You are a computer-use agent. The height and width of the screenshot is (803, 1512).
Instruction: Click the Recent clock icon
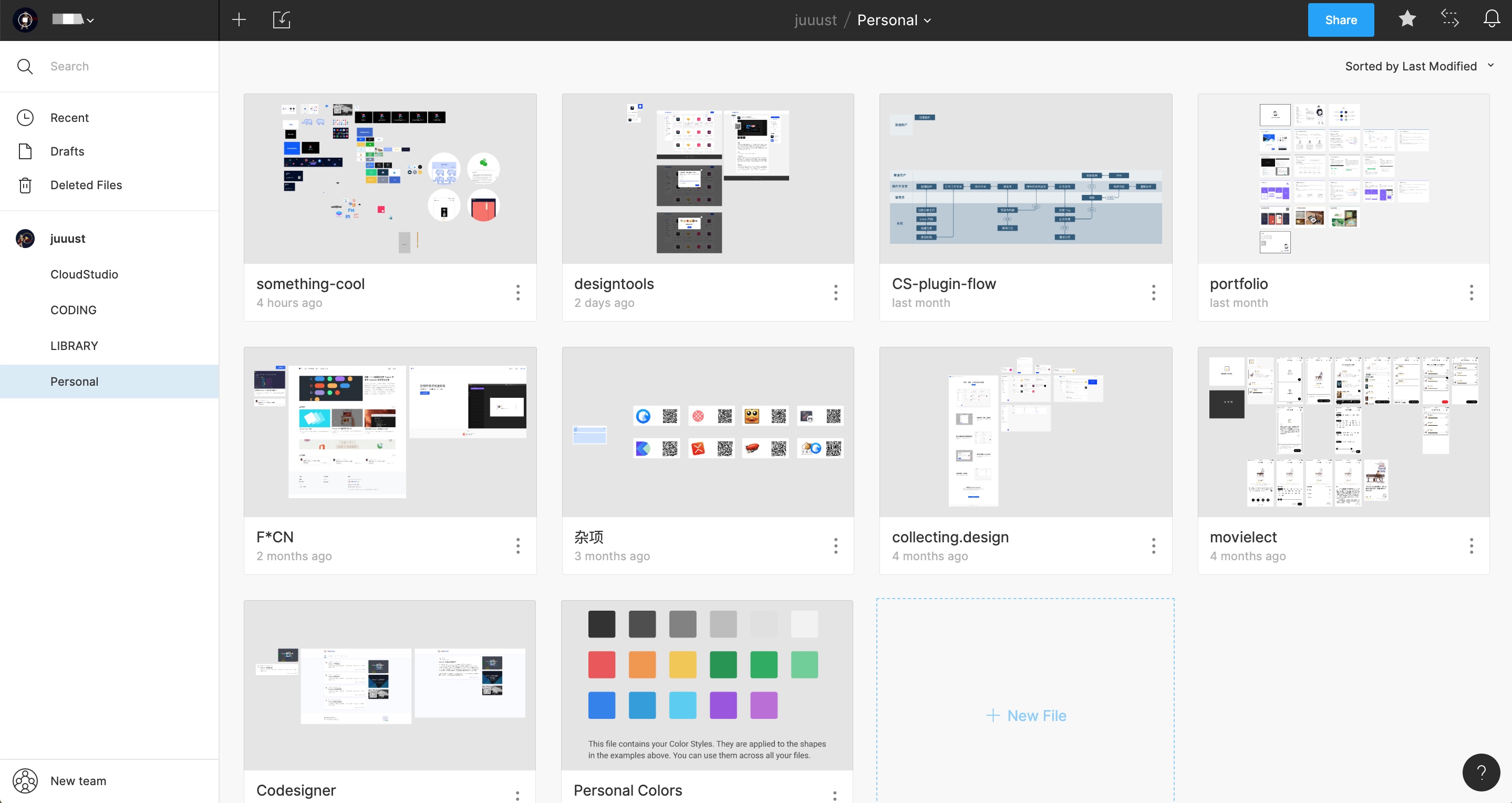coord(25,118)
